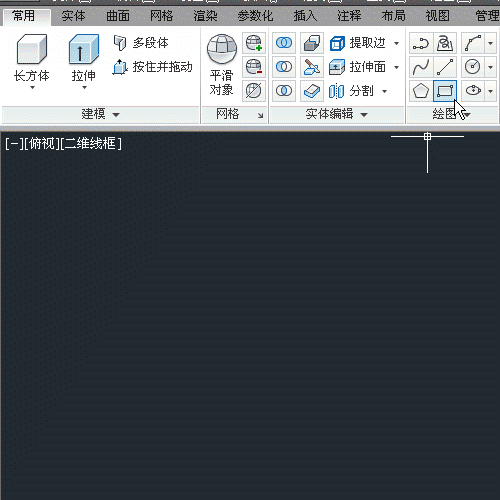Open the [二维线框] visual style menu

click(91, 144)
